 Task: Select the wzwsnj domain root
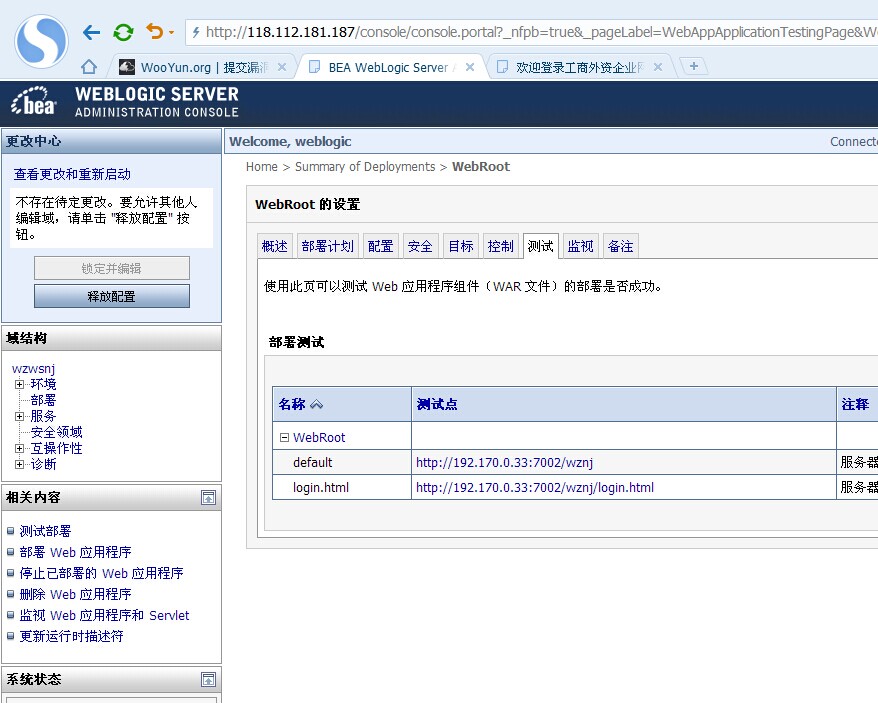coord(34,369)
